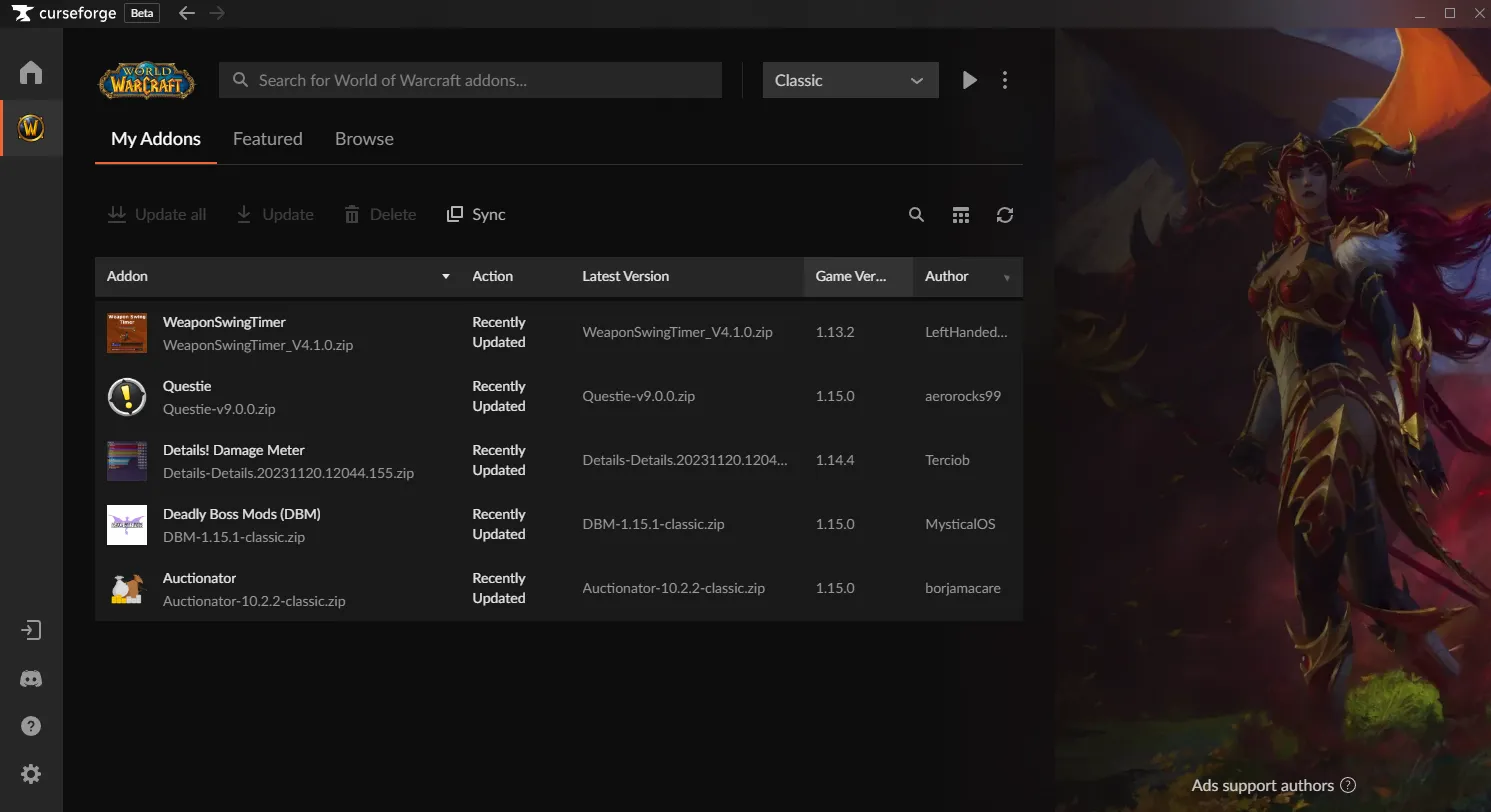Click the Delete button
This screenshot has width=1491, height=812.
click(380, 214)
